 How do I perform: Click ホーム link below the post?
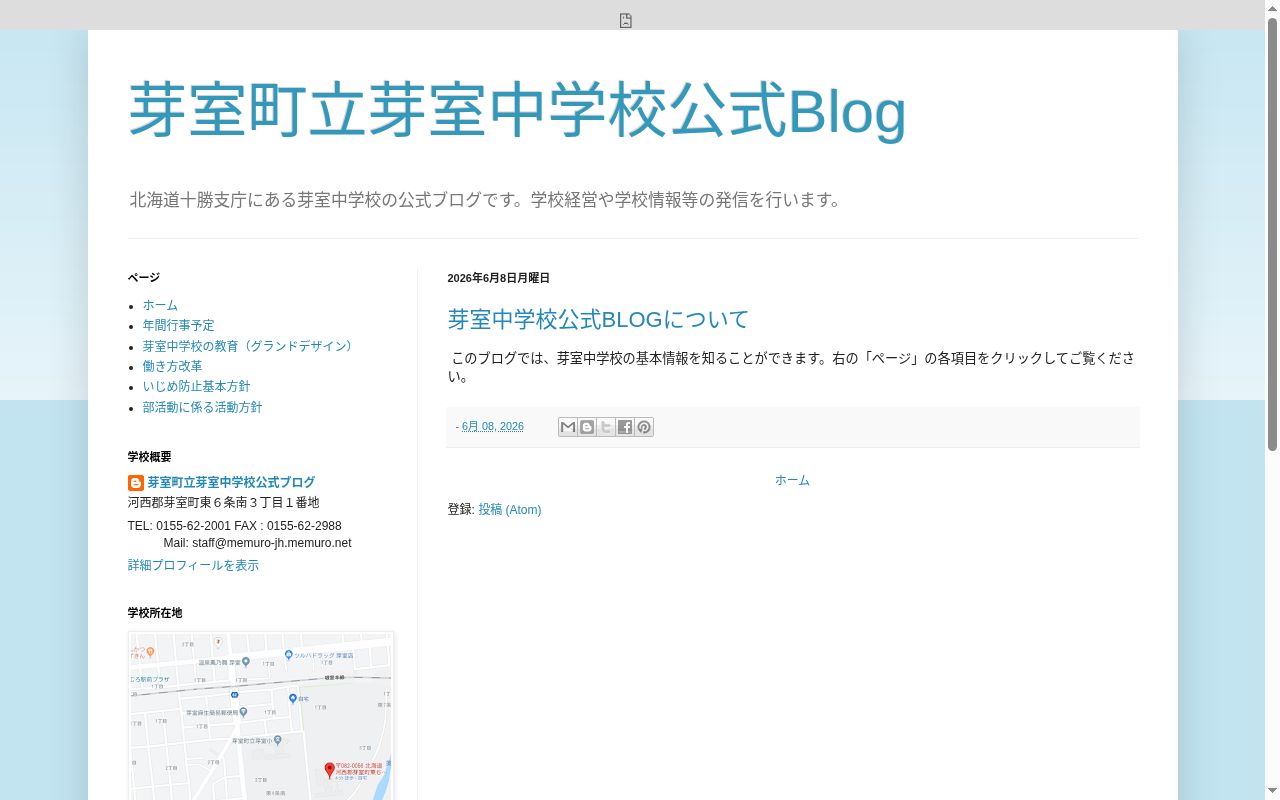pos(792,480)
